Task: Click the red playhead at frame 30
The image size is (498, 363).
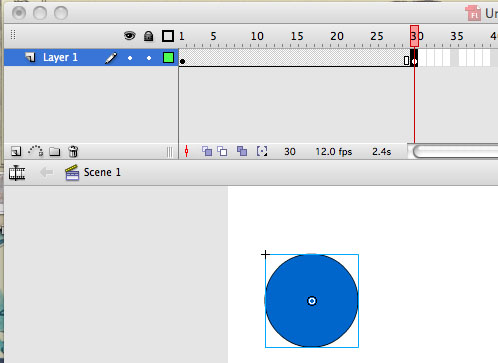Action: coord(414,36)
